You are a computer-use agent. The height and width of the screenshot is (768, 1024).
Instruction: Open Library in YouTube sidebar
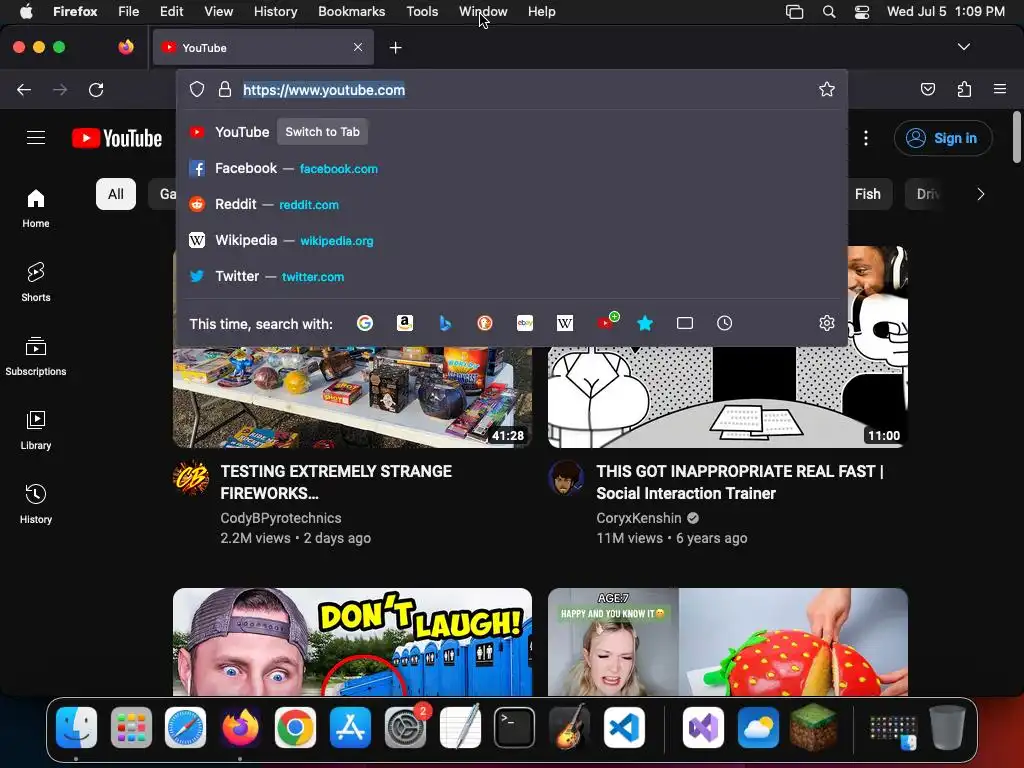[x=36, y=430]
